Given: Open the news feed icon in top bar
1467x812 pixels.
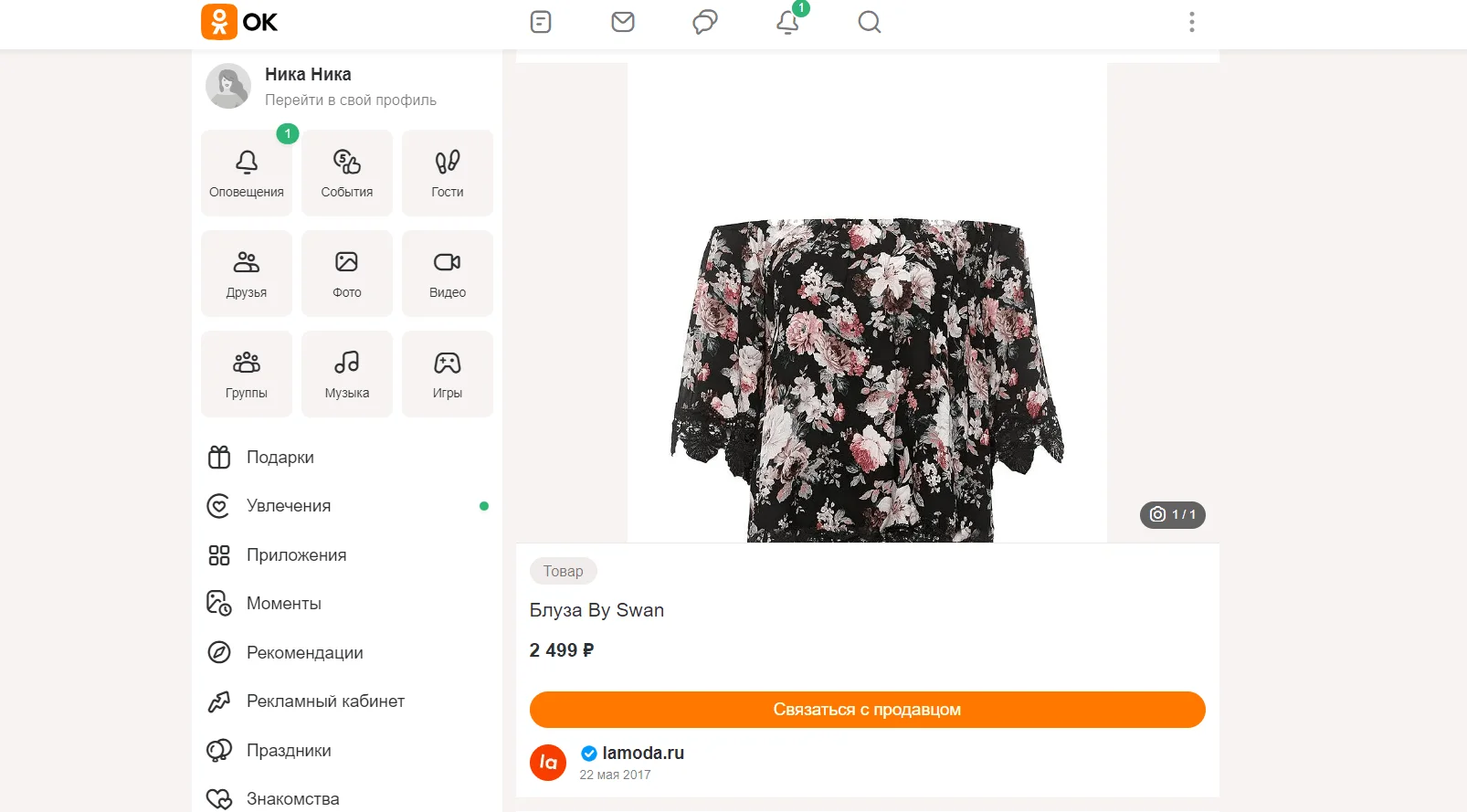Looking at the screenshot, I should point(541,22).
